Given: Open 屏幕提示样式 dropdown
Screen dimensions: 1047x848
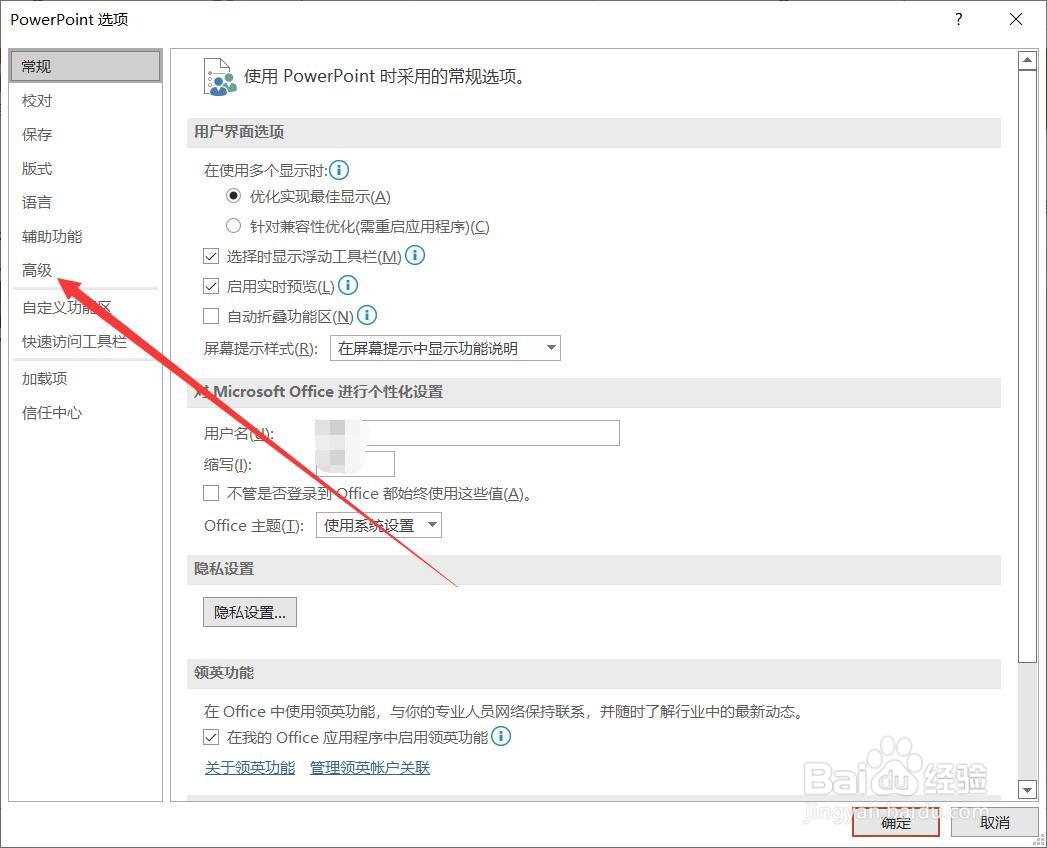Looking at the screenshot, I should [x=445, y=348].
